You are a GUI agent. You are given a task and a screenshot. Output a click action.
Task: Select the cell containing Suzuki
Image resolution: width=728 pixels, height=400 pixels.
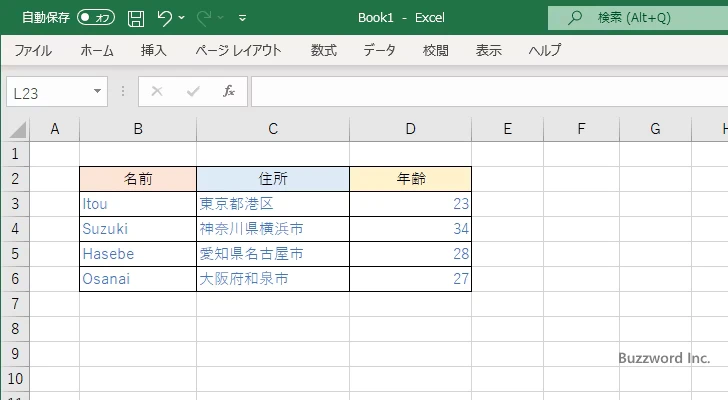[138, 229]
